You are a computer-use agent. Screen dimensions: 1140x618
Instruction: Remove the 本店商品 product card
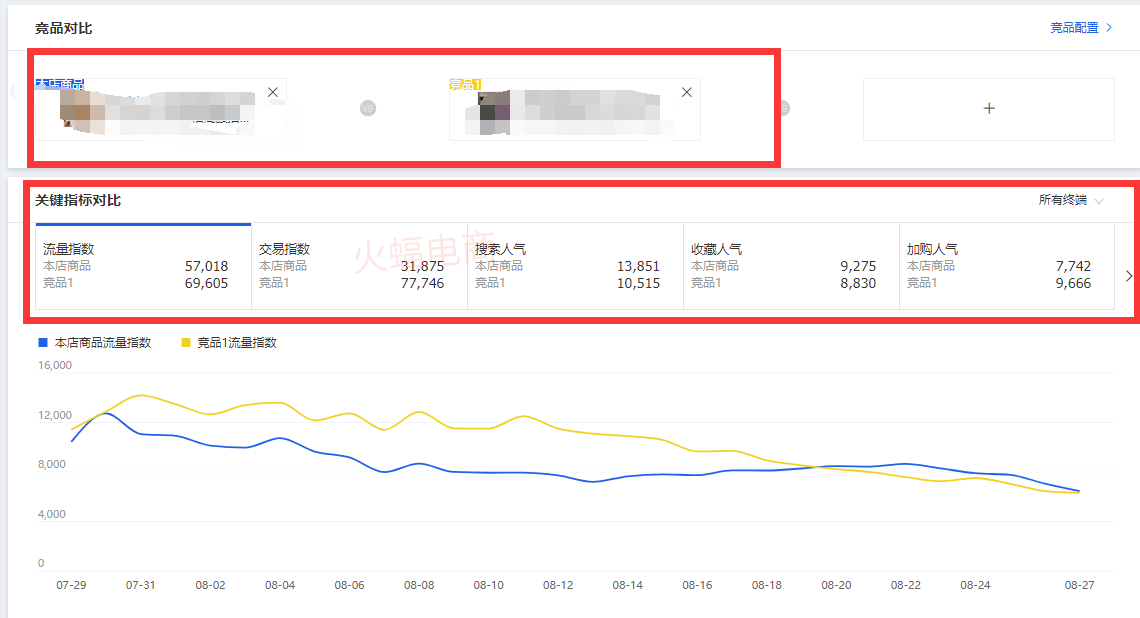tap(272, 92)
